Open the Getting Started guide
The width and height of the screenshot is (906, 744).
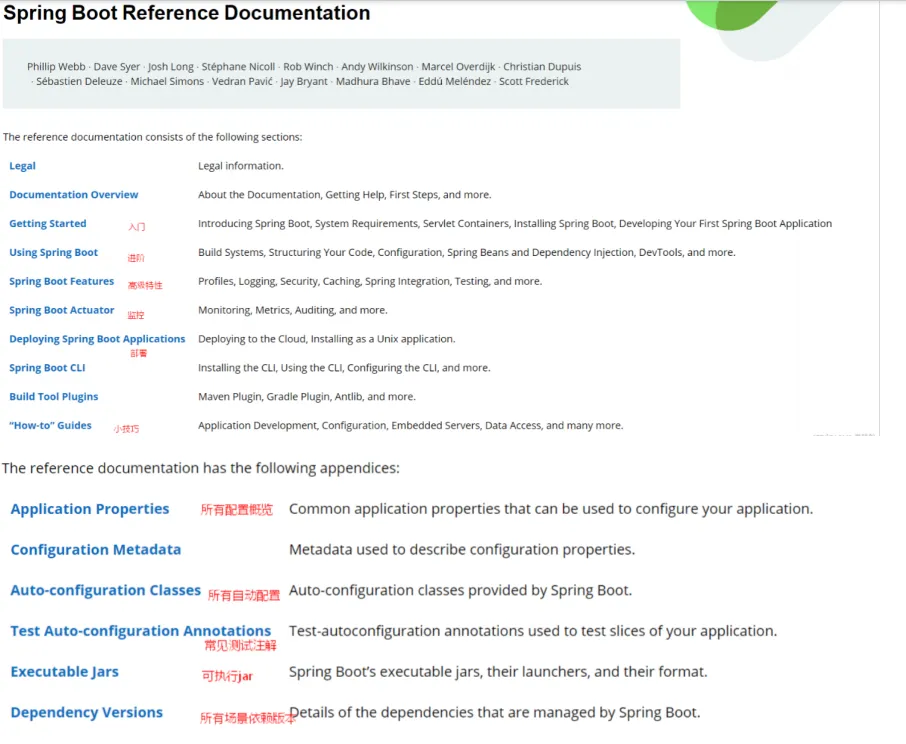pyautogui.click(x=47, y=223)
